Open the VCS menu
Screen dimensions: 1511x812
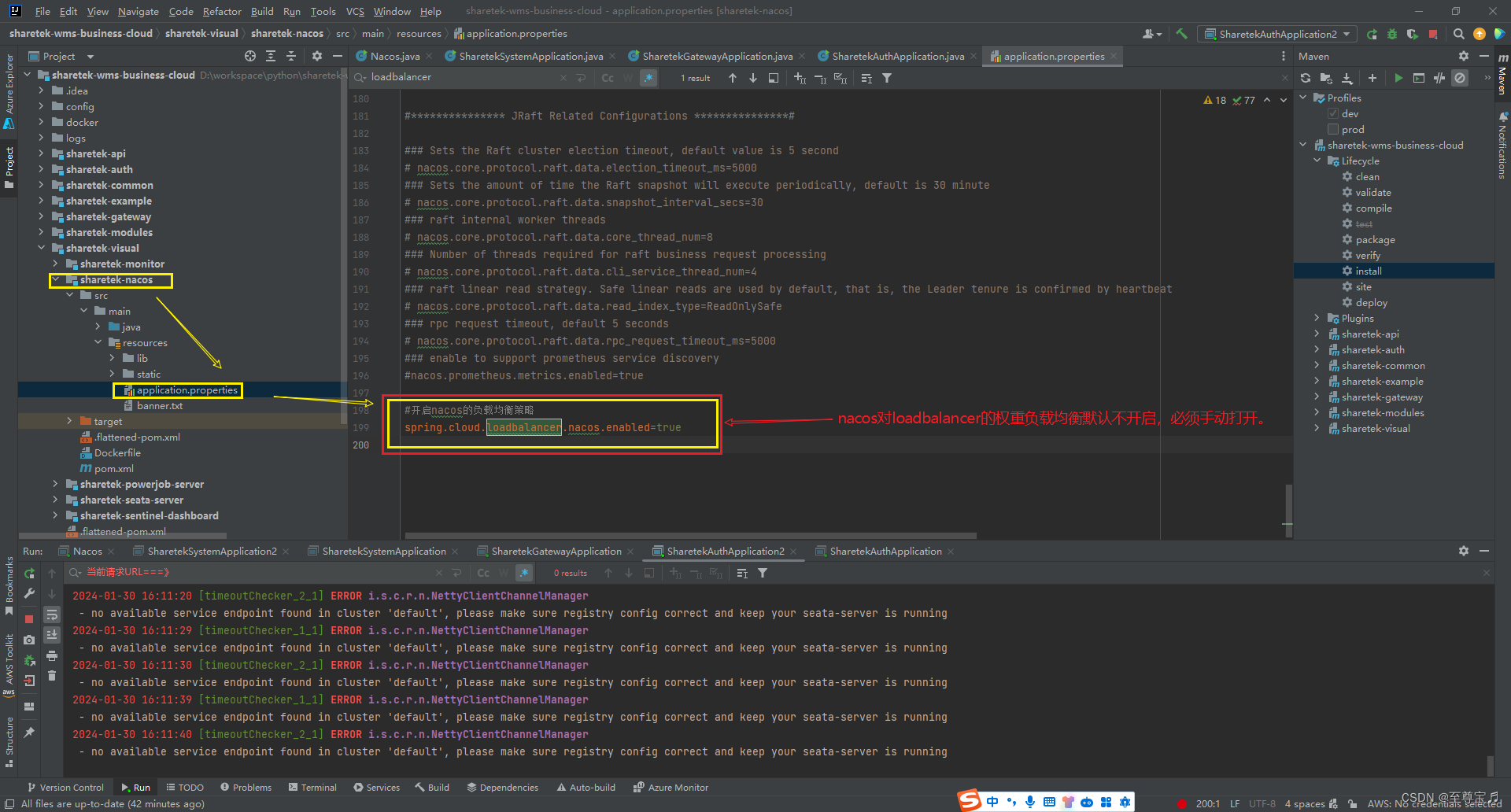pyautogui.click(x=355, y=11)
